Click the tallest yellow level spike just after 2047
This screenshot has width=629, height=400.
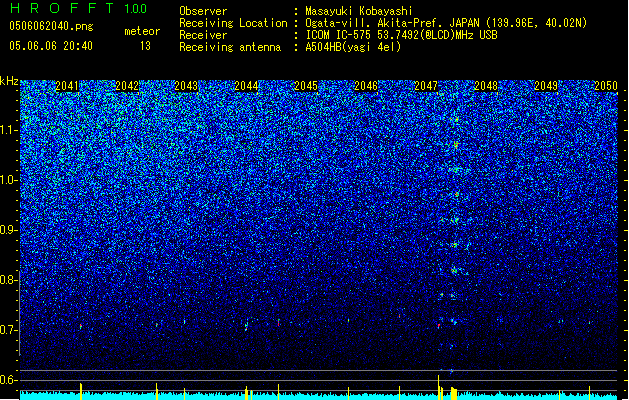point(438,388)
